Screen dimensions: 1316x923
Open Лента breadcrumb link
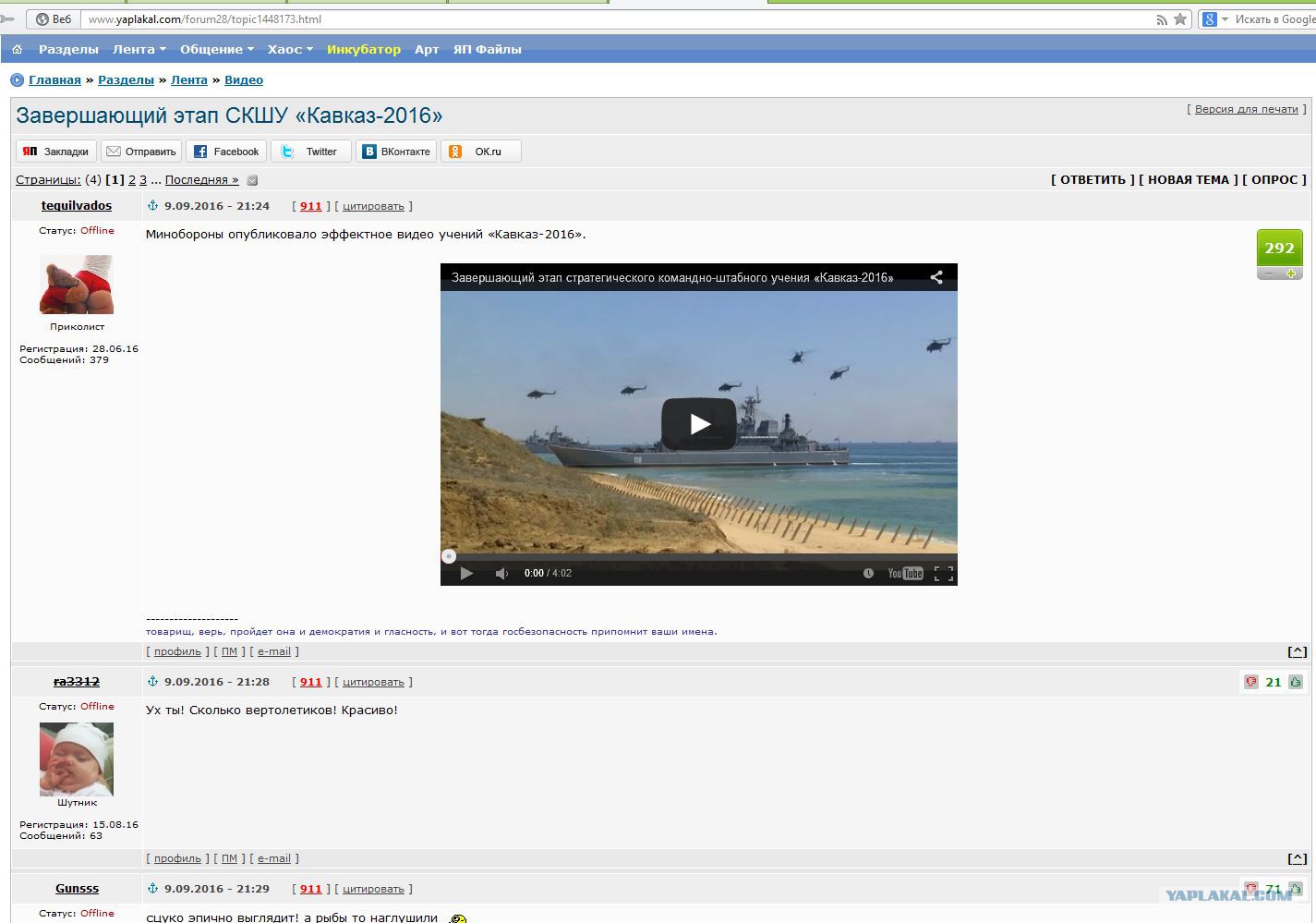[x=189, y=80]
